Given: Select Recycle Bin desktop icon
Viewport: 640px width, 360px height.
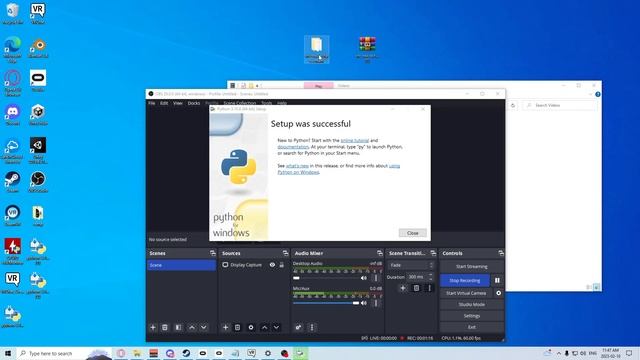Looking at the screenshot, I should (x=13, y=13).
